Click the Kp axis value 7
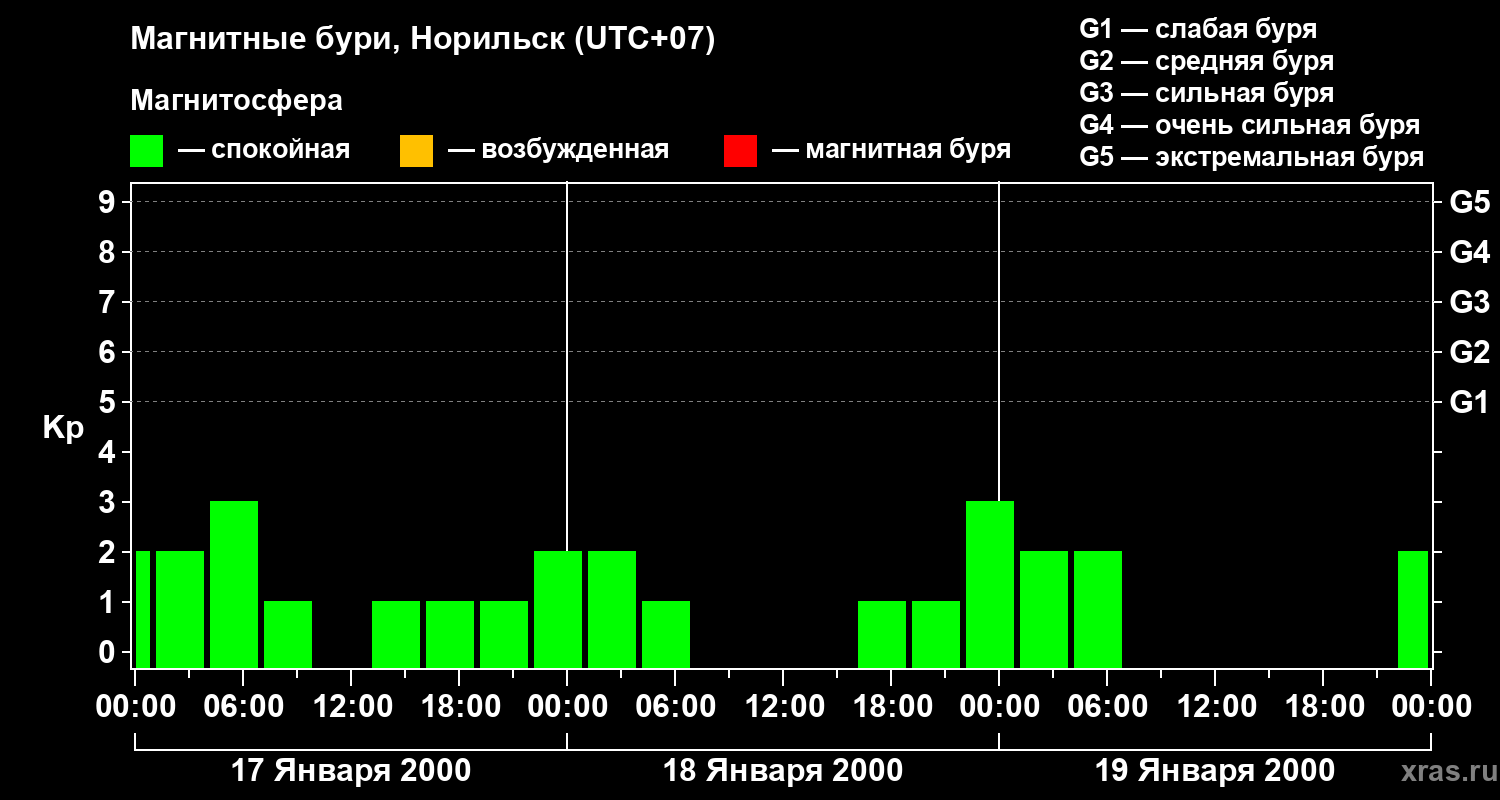Screen dimensions: 1500x800 (x=109, y=302)
